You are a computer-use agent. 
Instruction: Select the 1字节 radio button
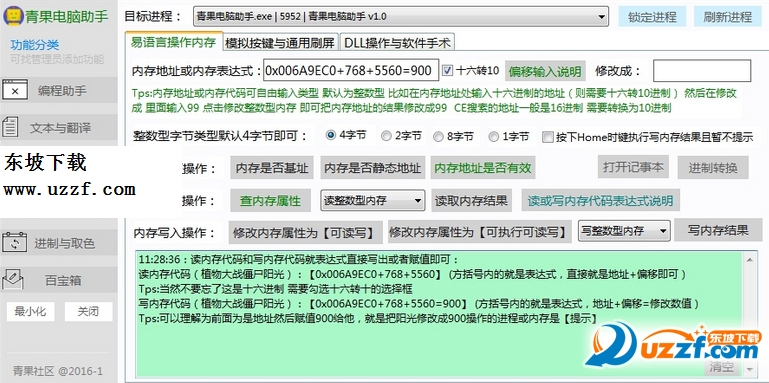493,136
